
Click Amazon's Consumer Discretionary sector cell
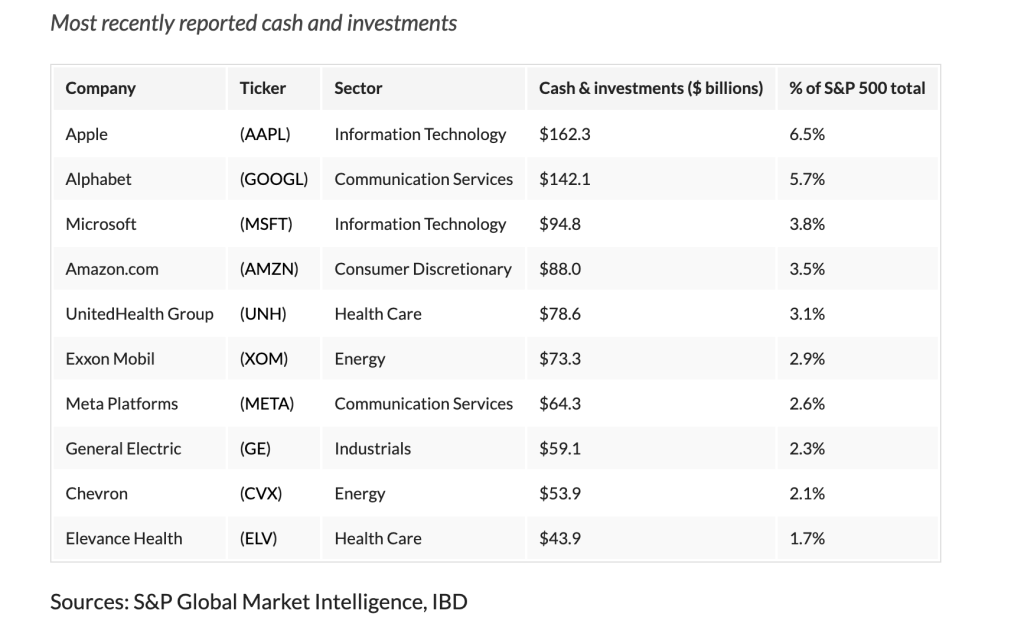point(422,269)
